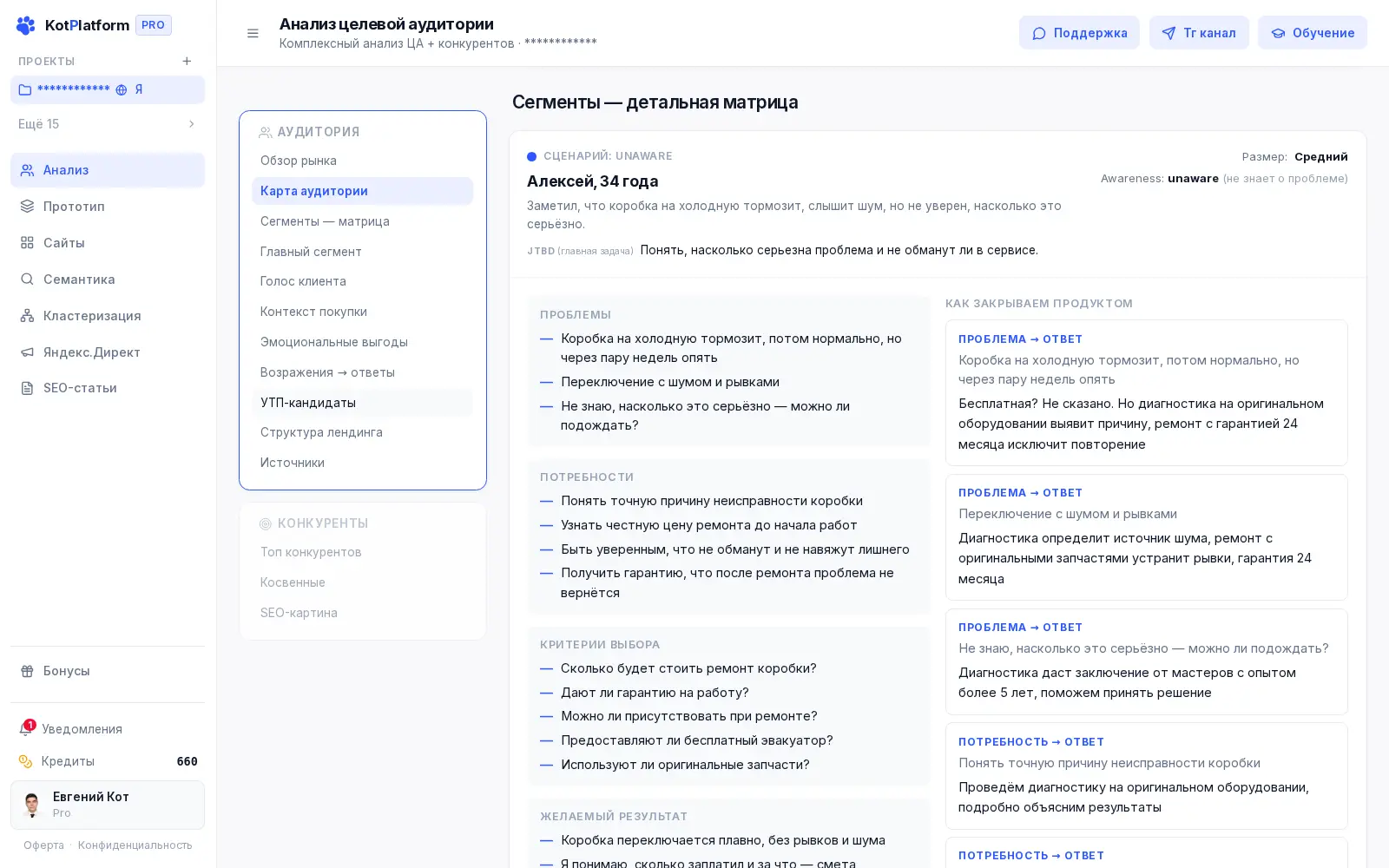Click the Конкуренты target header icon
This screenshot has height=868, width=1389.
coord(265,523)
